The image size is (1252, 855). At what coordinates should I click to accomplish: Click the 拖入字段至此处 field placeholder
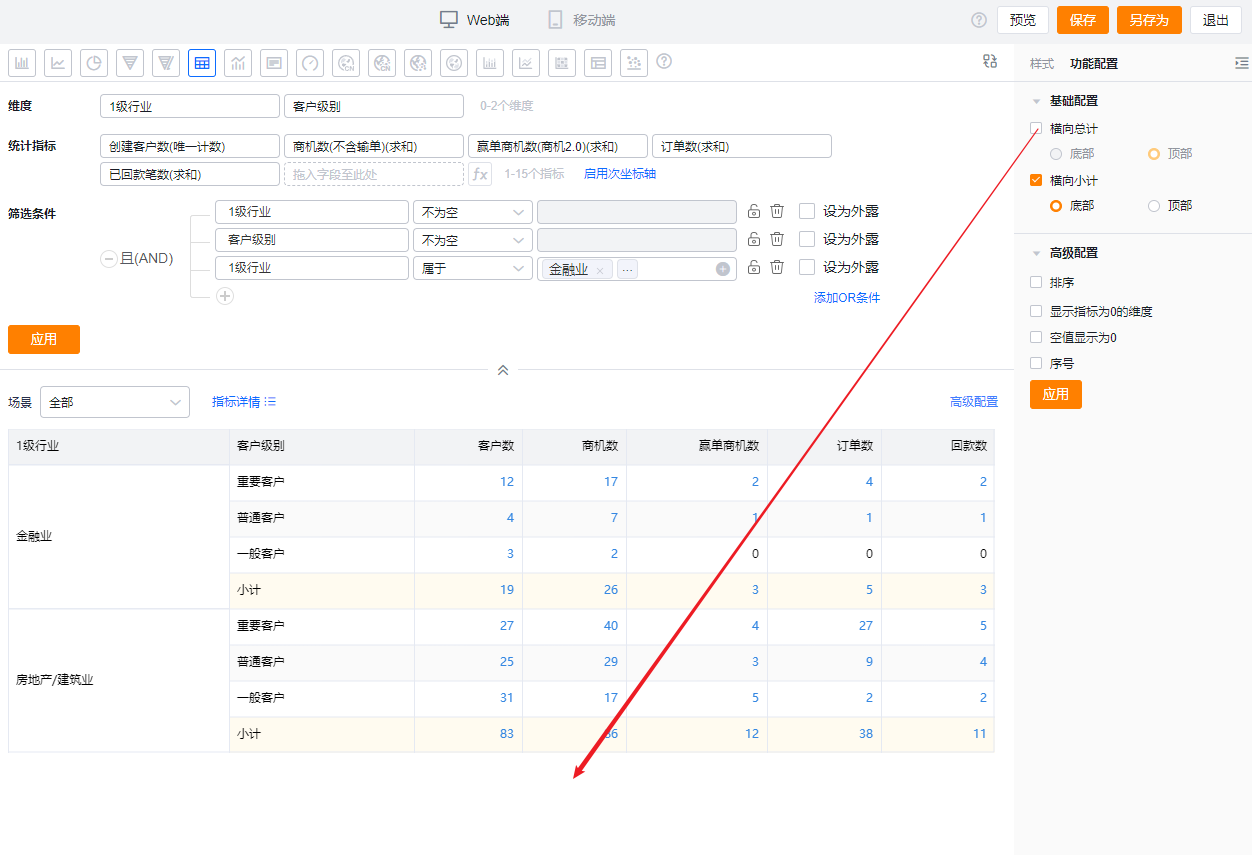pos(372,174)
